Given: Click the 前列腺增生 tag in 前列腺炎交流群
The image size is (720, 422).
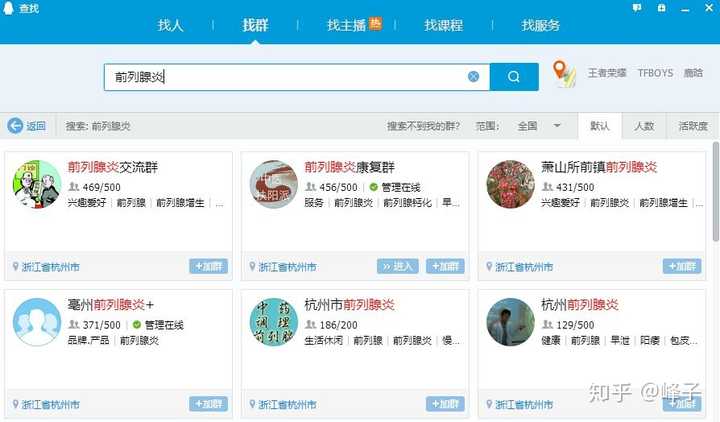Looking at the screenshot, I should point(180,203).
